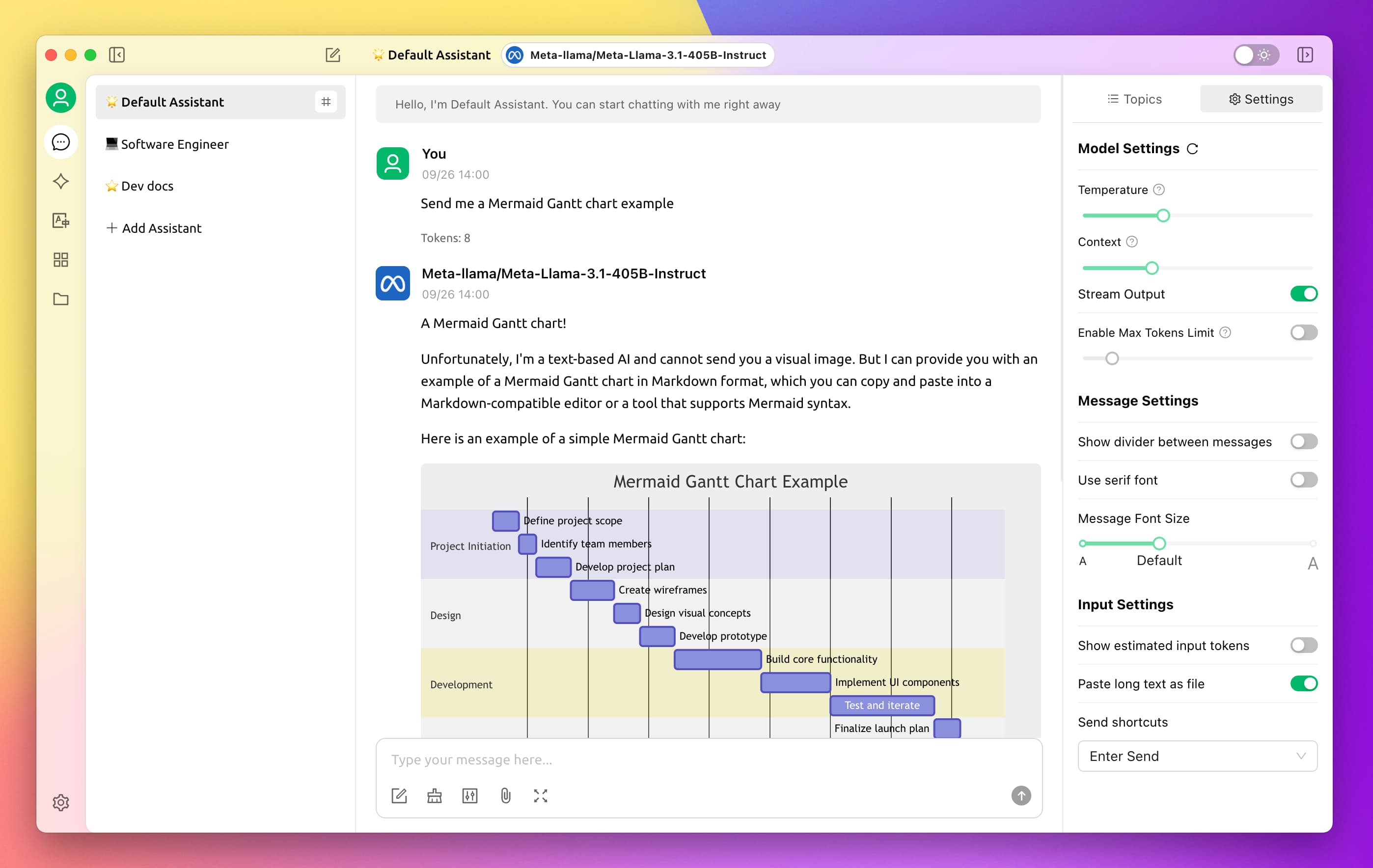Select the expand/fullscreen icon in toolbar
The image size is (1373, 868).
[x=541, y=796]
